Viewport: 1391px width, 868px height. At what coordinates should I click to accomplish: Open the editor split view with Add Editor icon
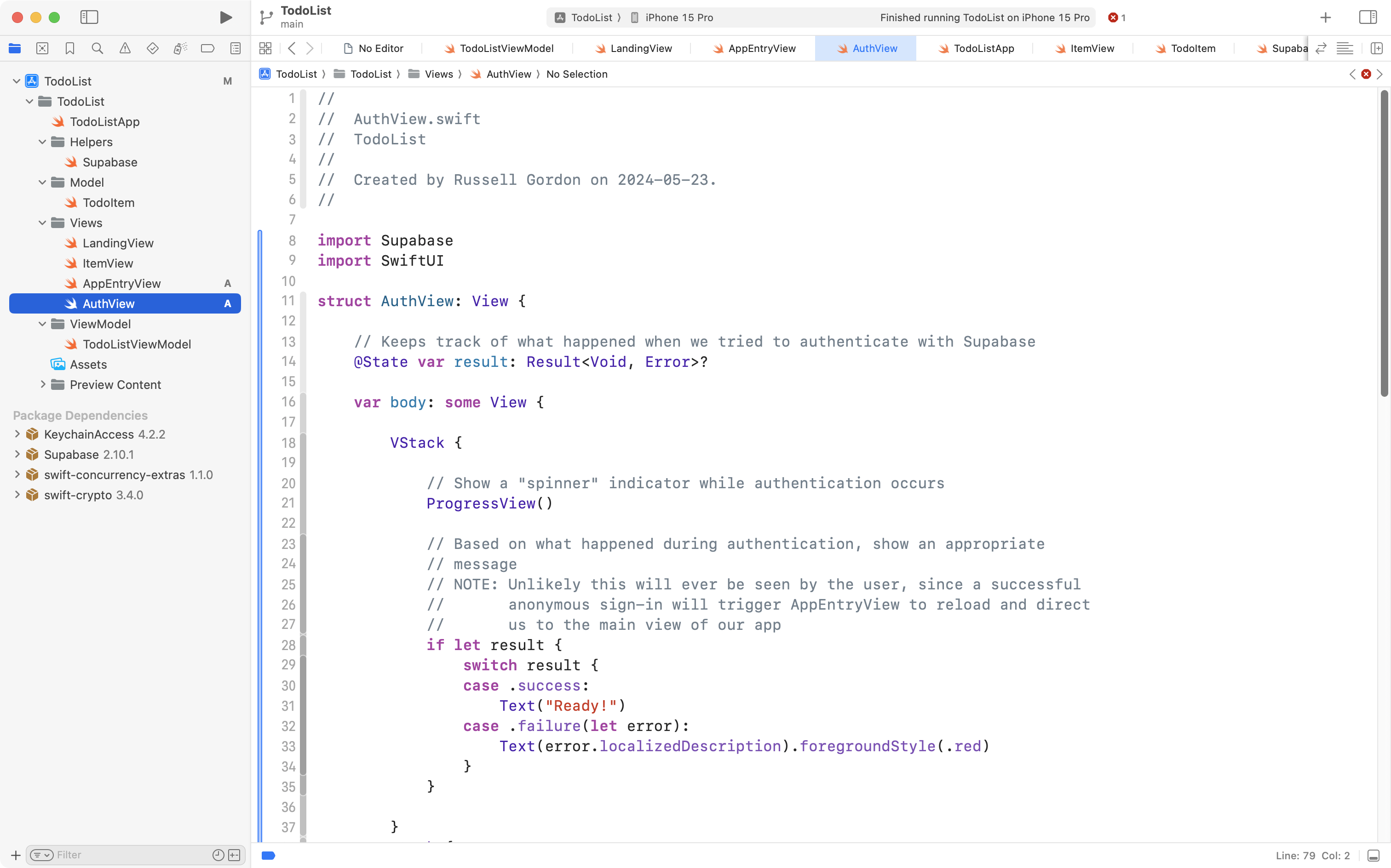click(1377, 48)
